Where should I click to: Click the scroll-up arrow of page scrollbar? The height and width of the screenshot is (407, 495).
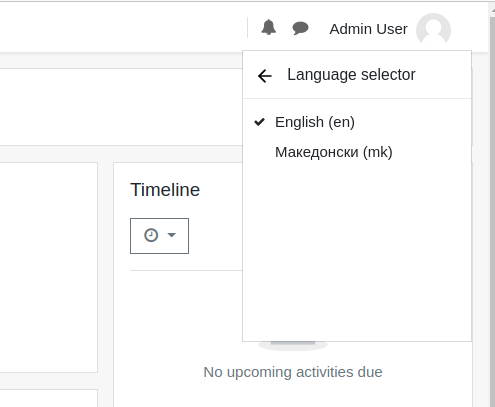tap(492, 11)
